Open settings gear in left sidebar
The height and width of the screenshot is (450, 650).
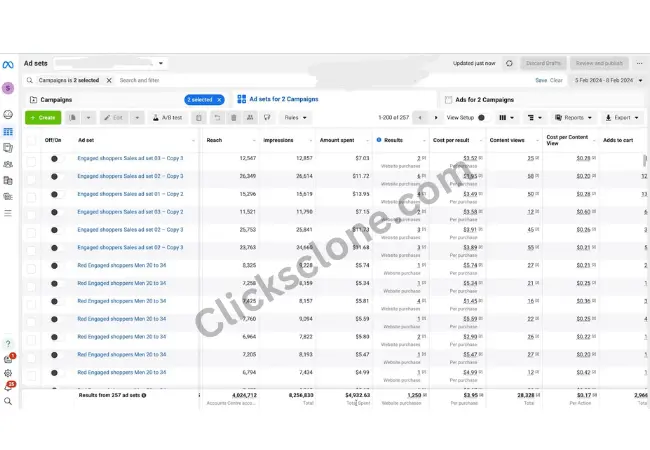pos(8,373)
